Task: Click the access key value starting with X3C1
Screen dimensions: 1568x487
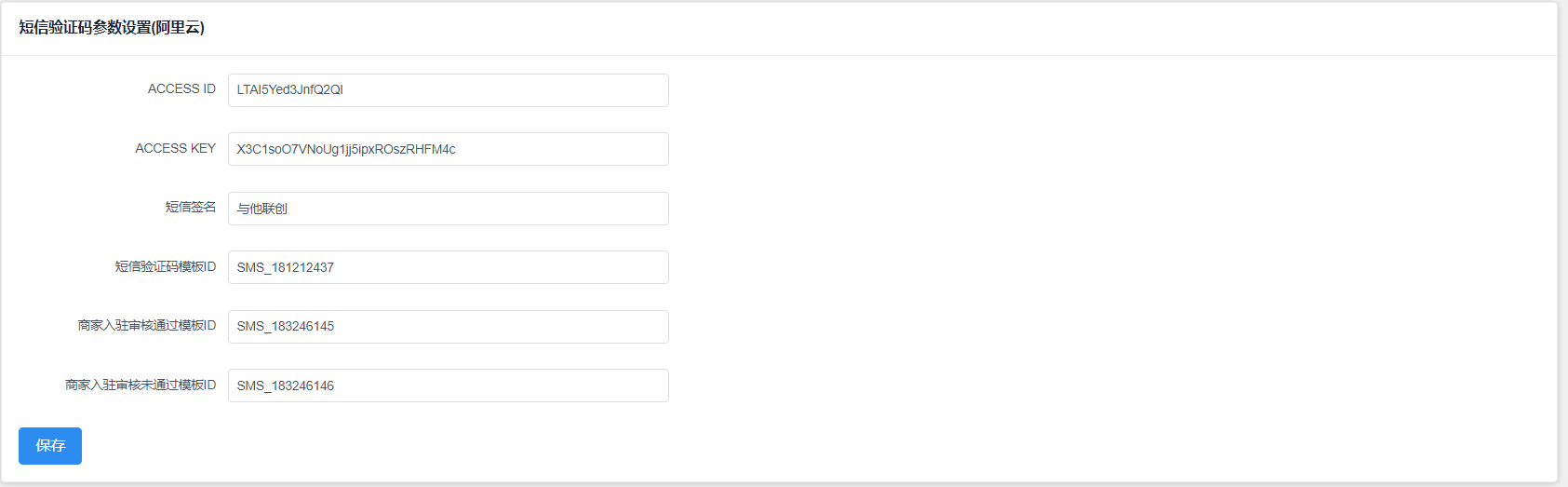Action: (x=345, y=149)
